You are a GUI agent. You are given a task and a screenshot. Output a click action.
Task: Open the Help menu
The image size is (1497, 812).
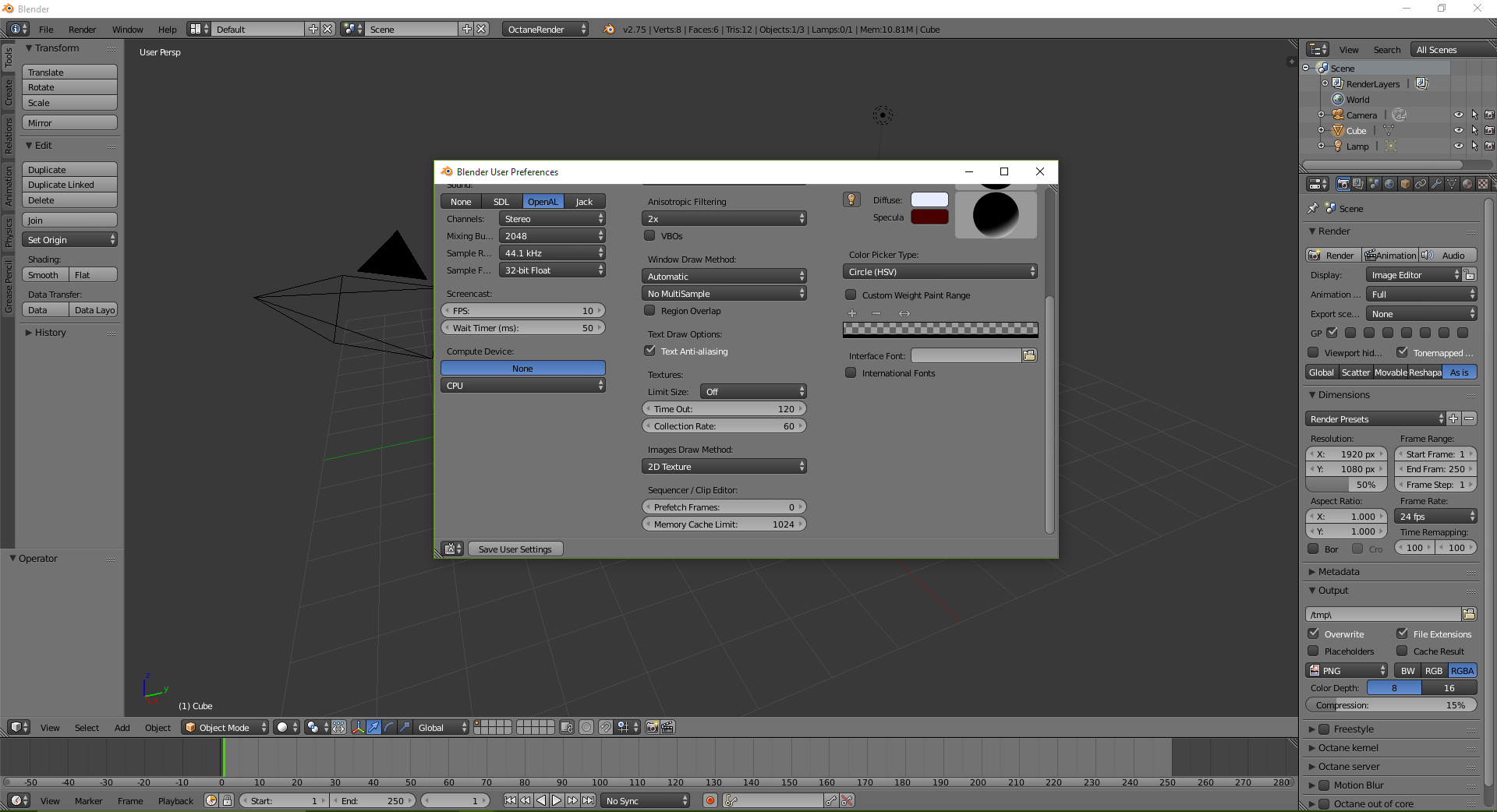pyautogui.click(x=167, y=30)
